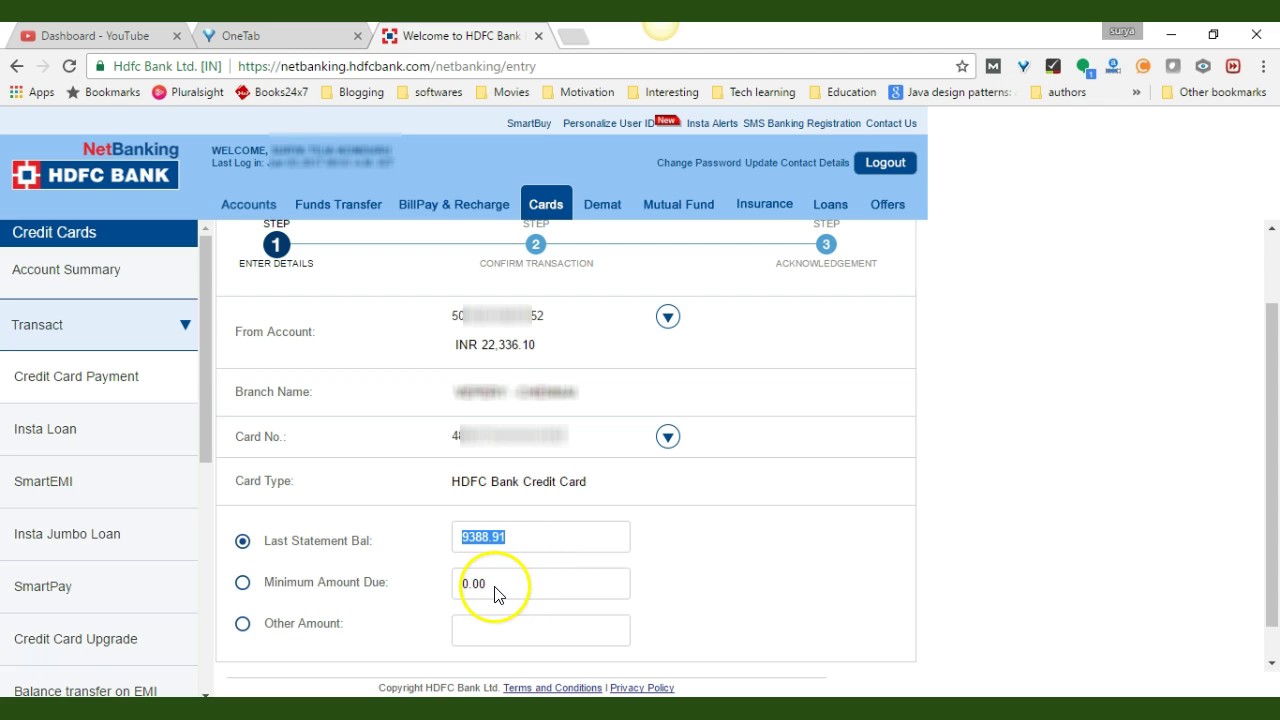Open the authors bookmarks folder
This screenshot has width=1280, height=720.
tap(1058, 92)
